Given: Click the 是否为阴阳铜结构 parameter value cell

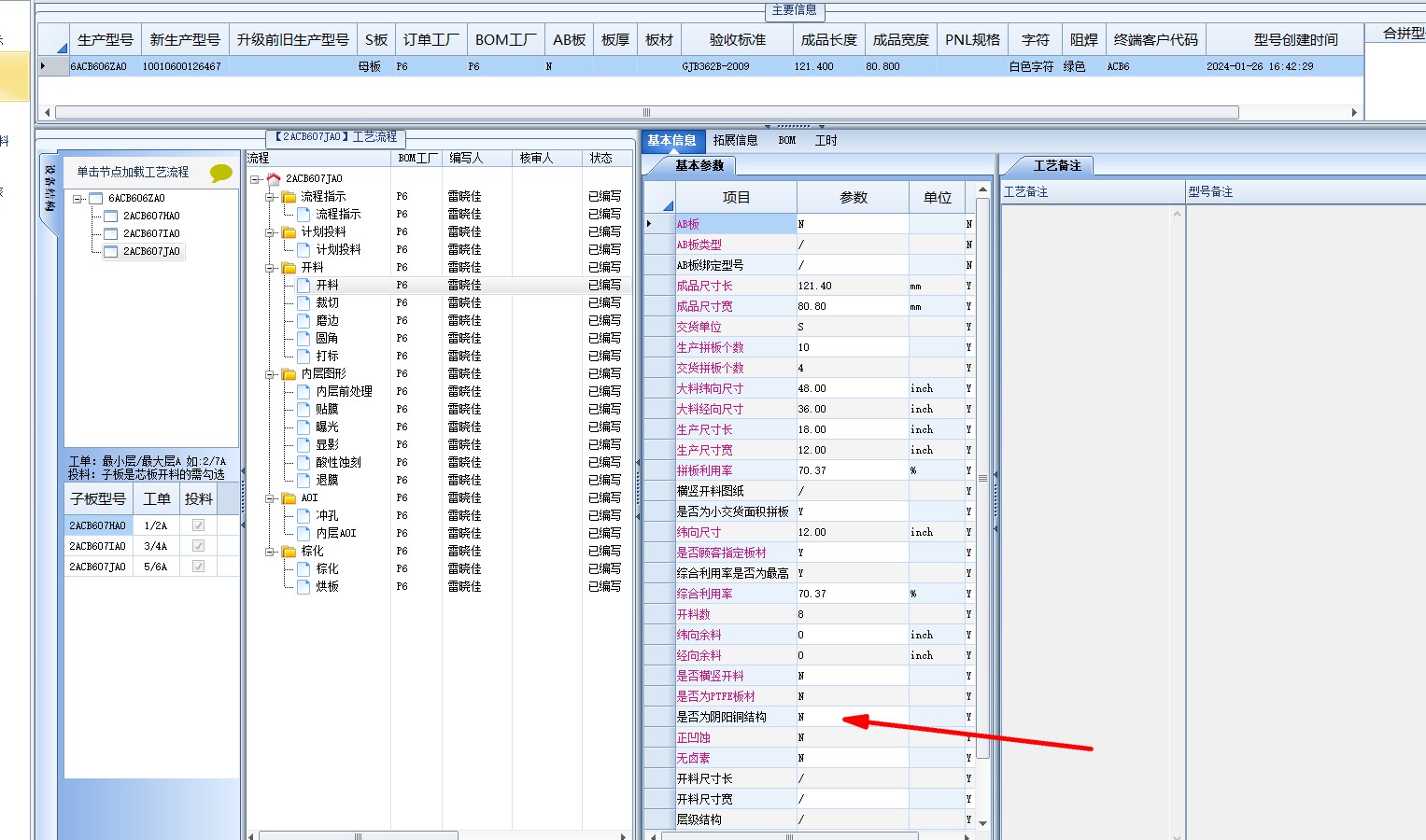Looking at the screenshot, I should tap(853, 717).
